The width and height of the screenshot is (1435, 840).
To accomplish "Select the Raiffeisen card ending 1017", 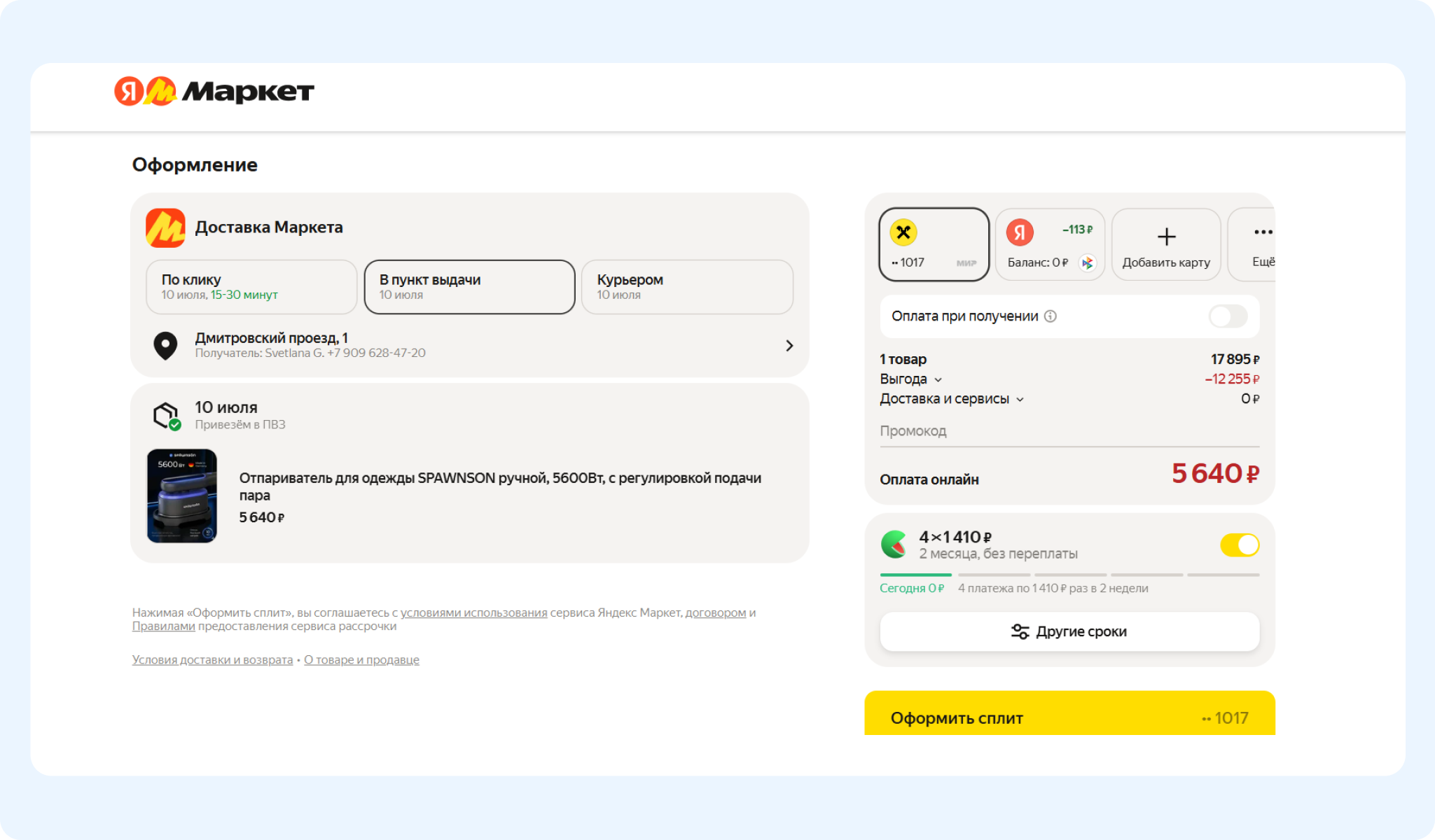I will (x=934, y=244).
